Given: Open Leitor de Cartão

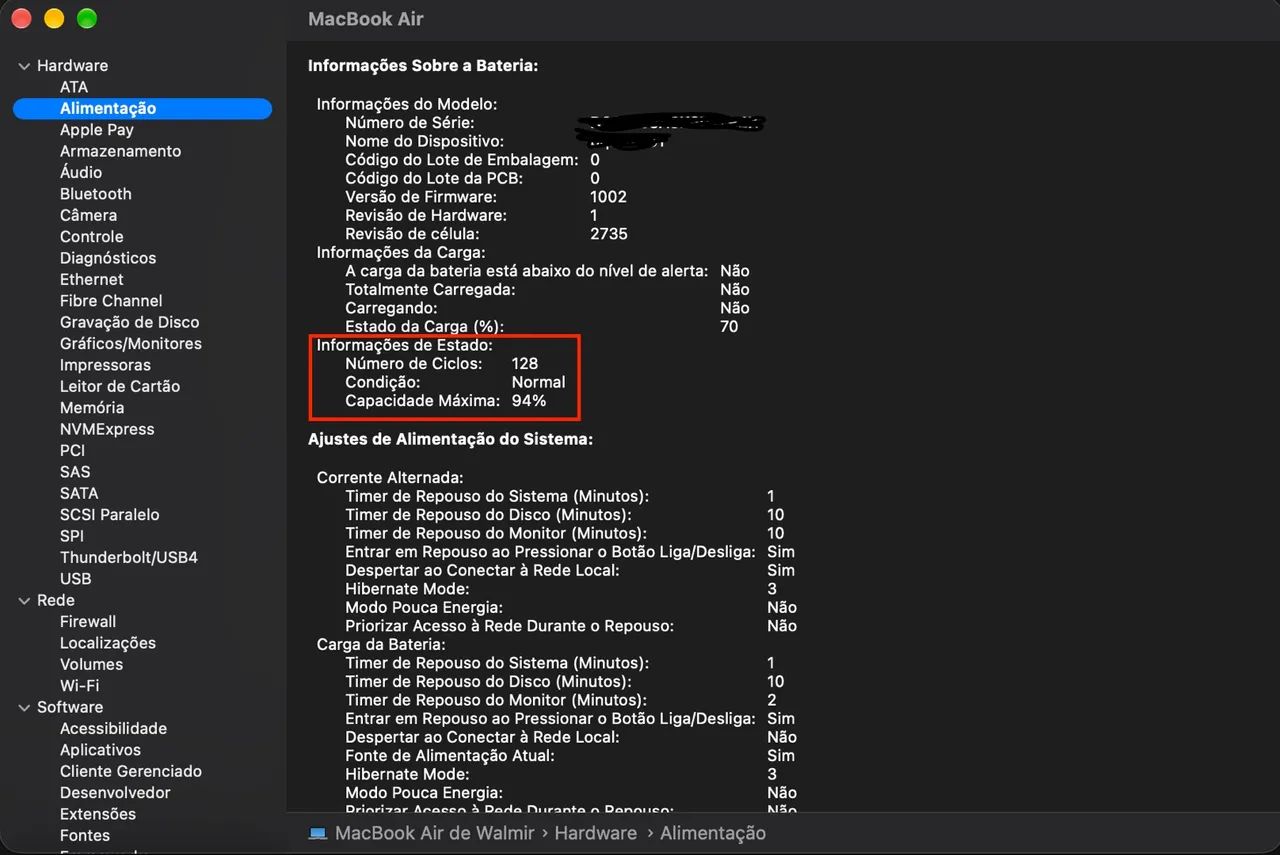Looking at the screenshot, I should coord(120,386).
